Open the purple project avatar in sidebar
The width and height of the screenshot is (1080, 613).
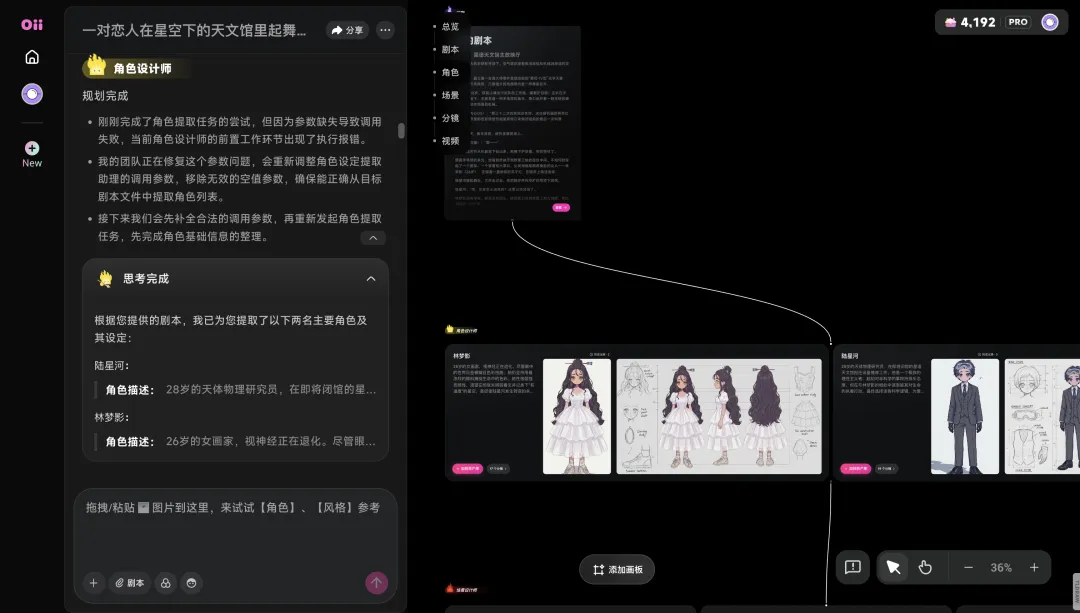pyautogui.click(x=32, y=94)
